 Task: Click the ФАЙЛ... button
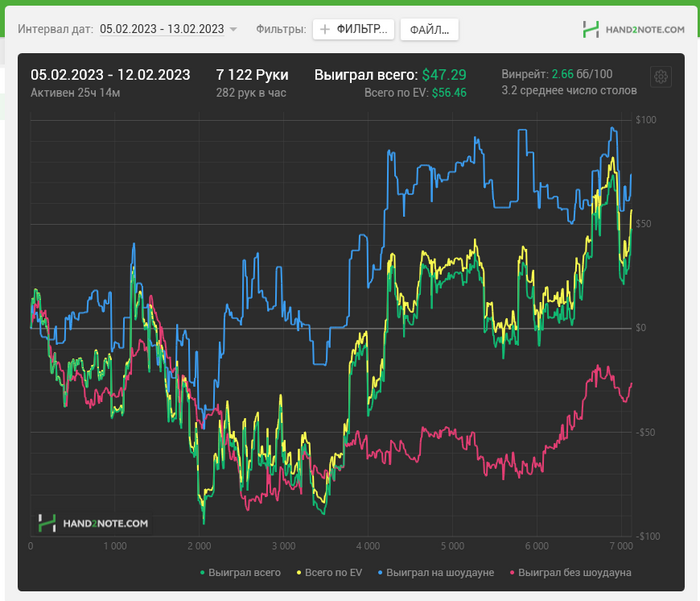click(429, 29)
